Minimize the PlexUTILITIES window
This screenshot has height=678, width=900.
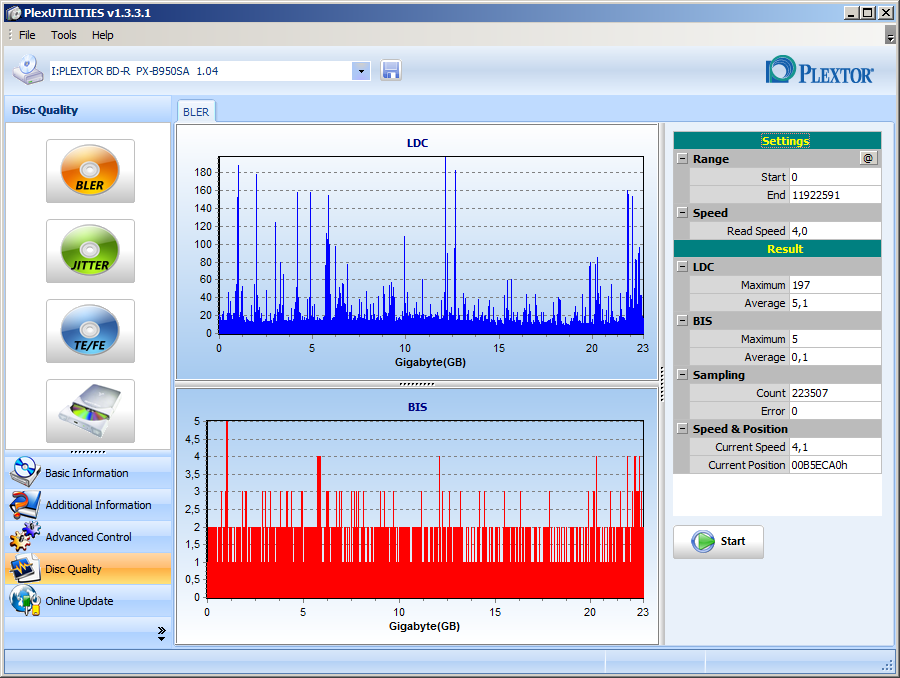click(851, 13)
